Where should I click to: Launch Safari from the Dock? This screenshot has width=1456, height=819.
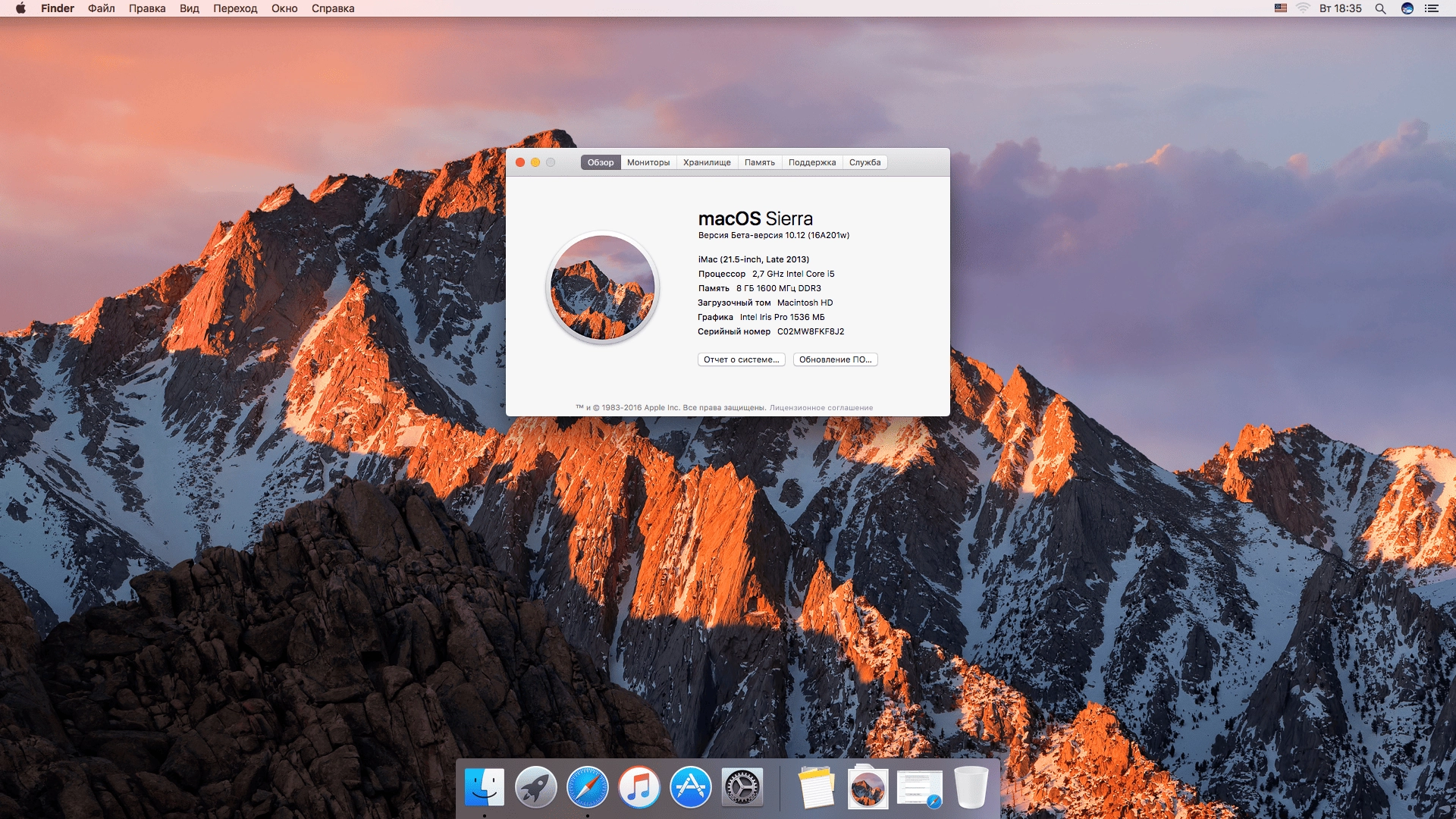[587, 787]
